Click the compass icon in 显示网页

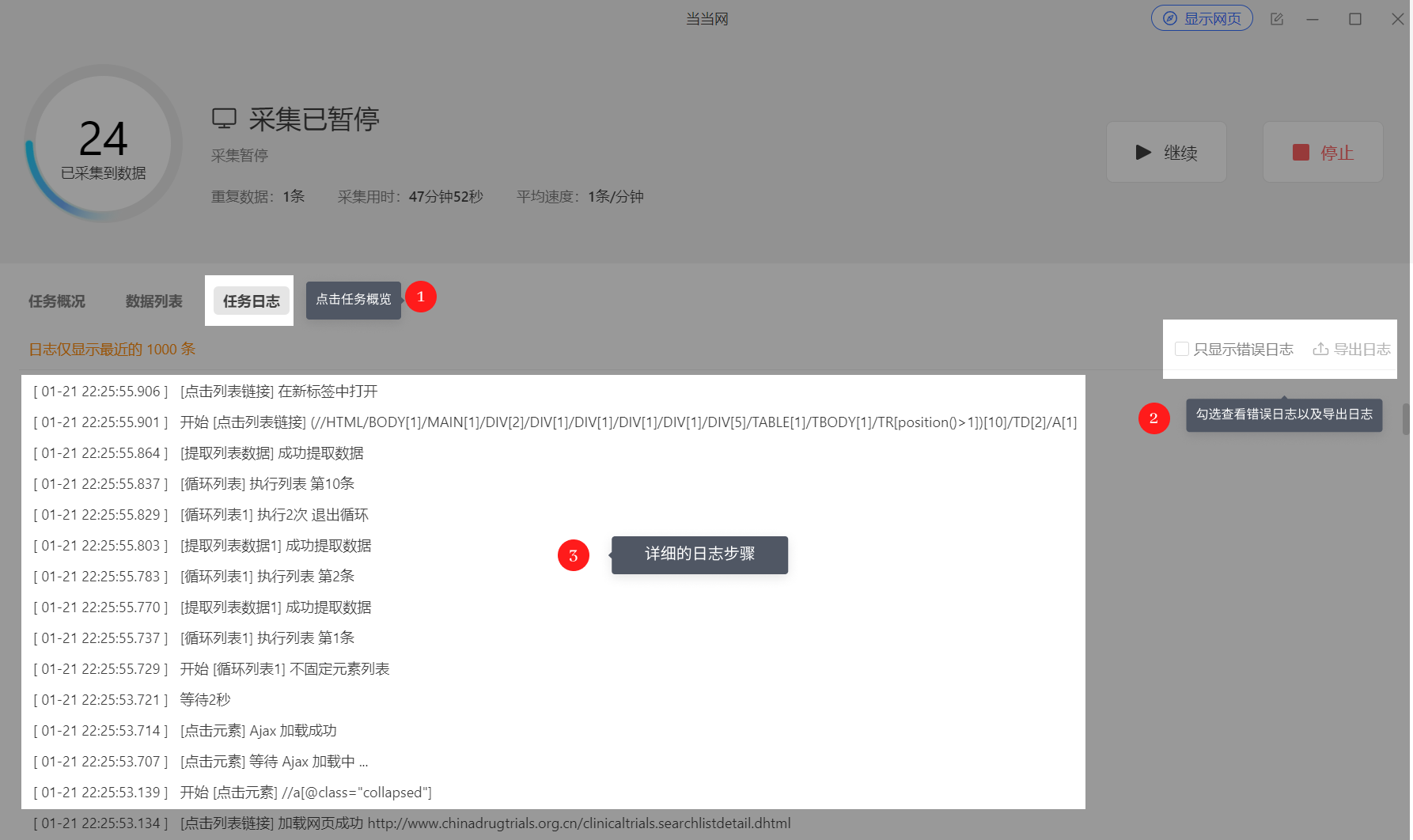point(1169,18)
